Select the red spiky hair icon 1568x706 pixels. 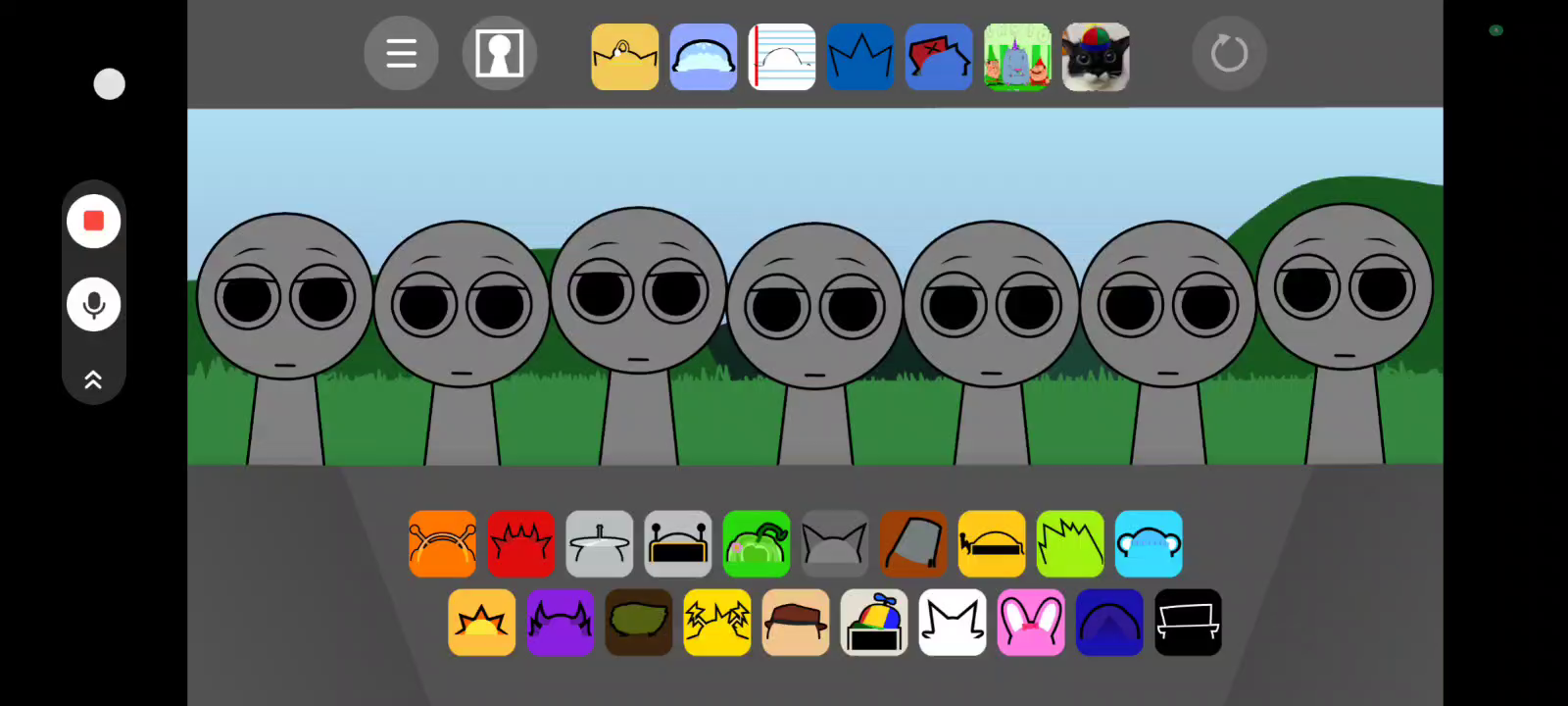coord(520,544)
